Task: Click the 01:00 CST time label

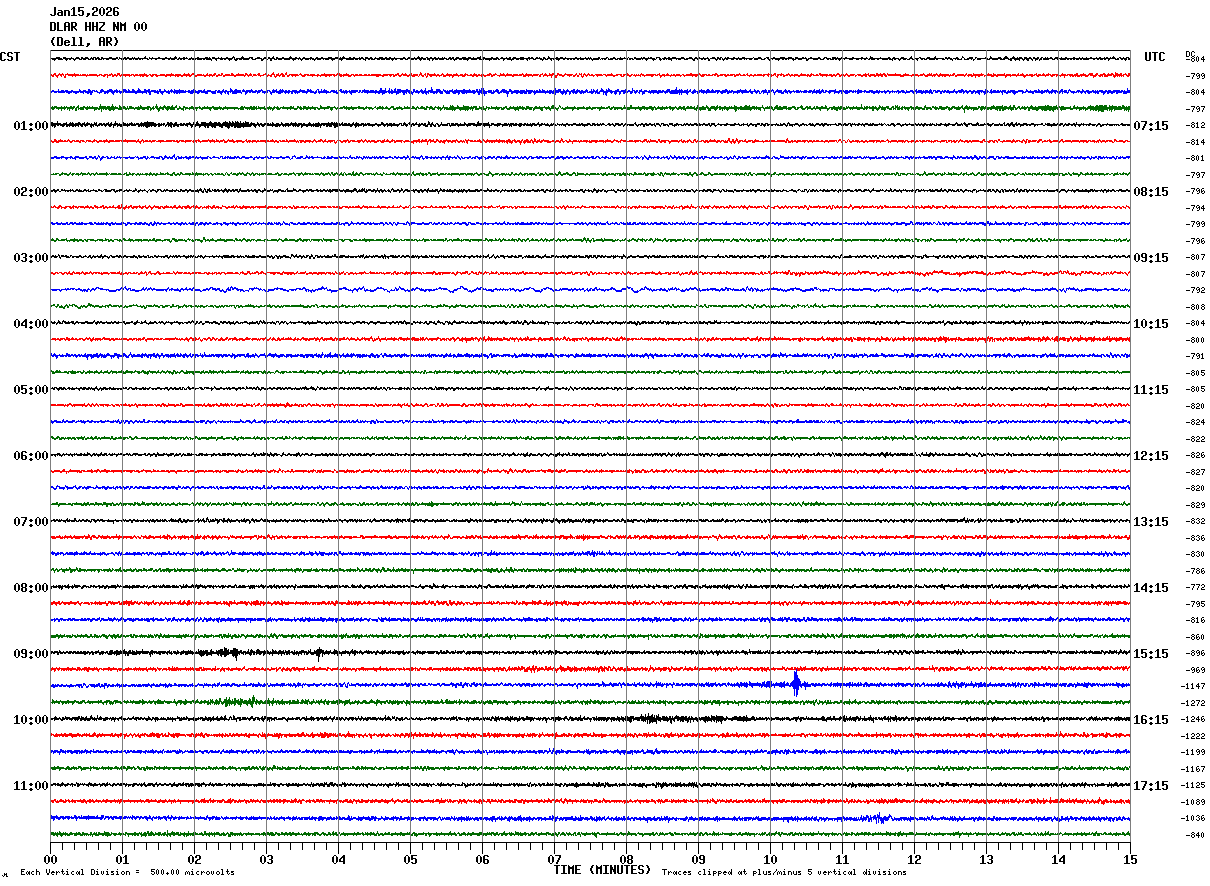Action: coord(30,126)
